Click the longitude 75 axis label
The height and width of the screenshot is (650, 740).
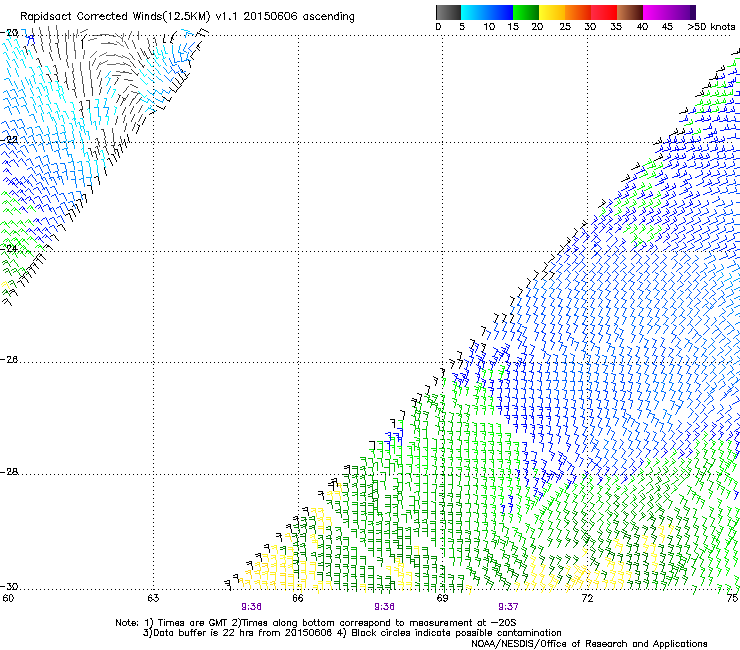[732, 598]
